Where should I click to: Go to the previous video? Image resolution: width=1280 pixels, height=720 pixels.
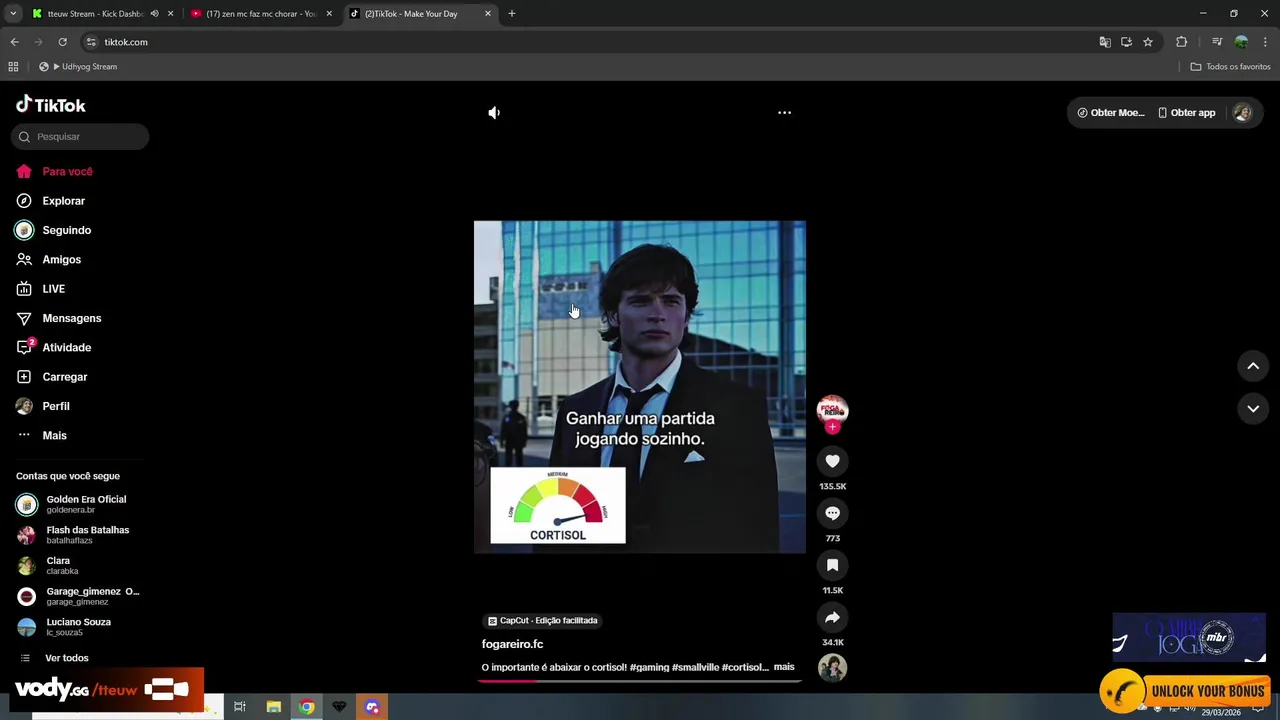click(x=1253, y=366)
